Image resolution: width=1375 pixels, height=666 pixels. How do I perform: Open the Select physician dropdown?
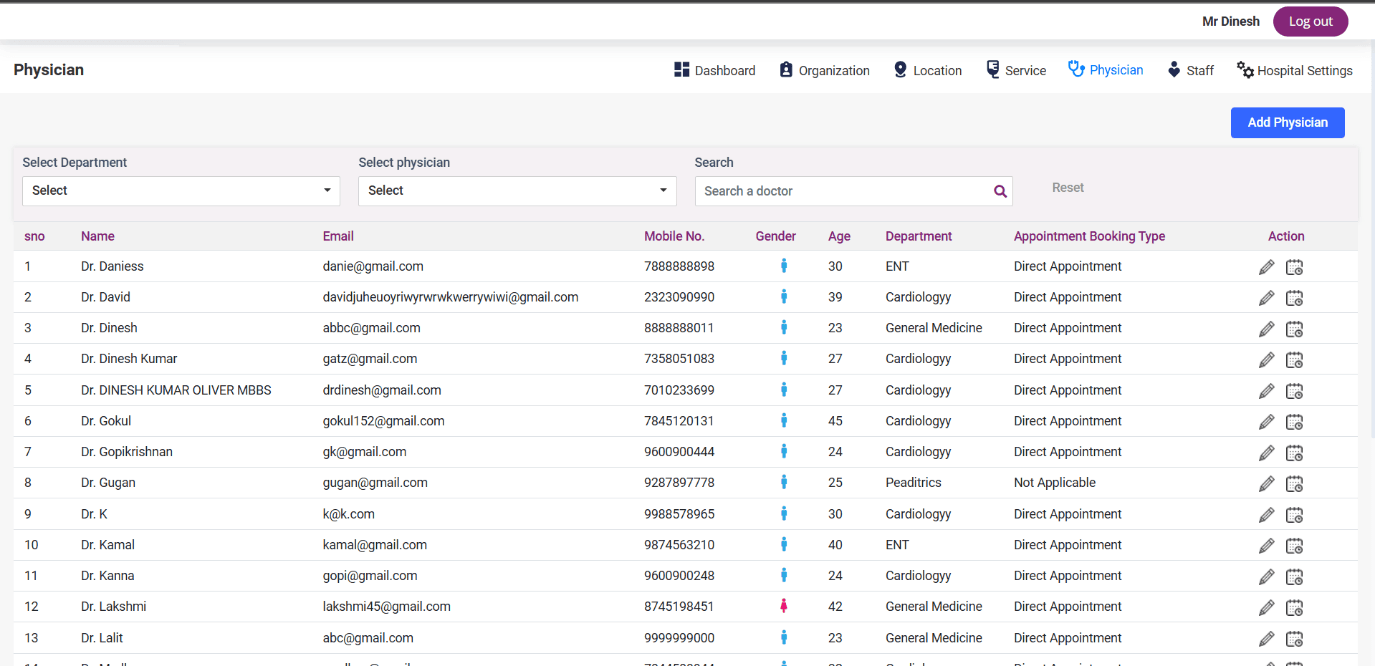click(517, 191)
